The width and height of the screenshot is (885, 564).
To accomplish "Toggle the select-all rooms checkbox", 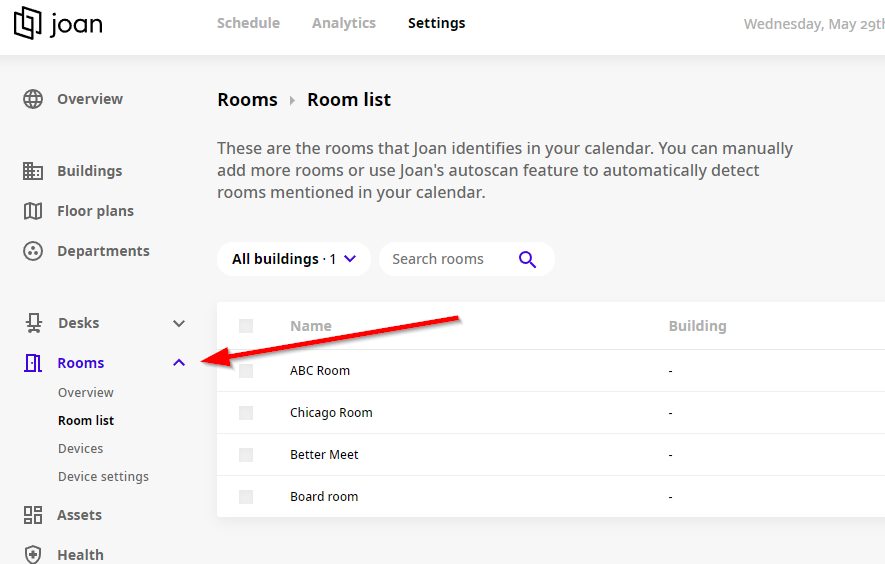I will tap(246, 326).
